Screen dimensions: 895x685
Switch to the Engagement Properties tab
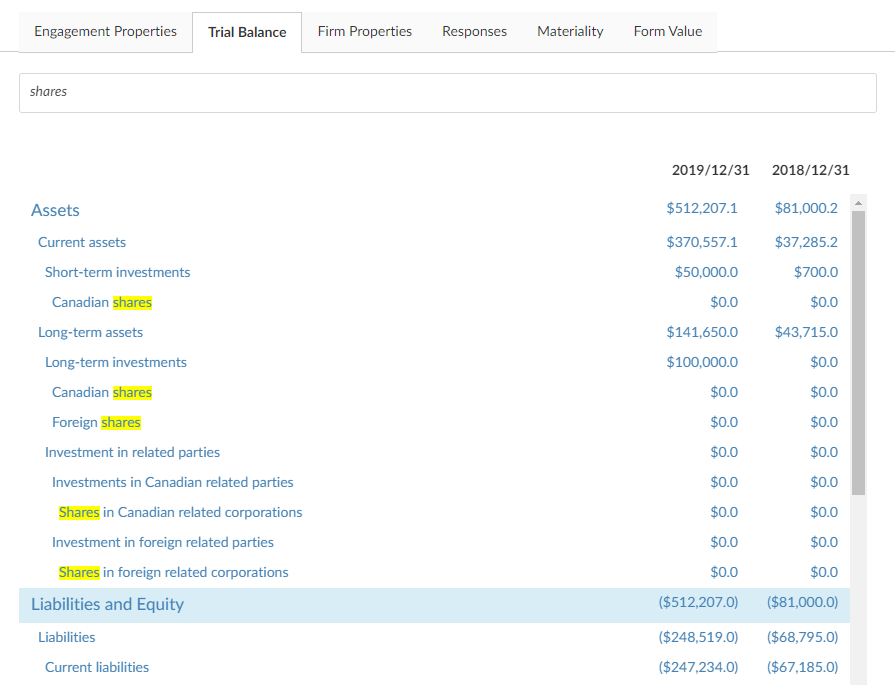pyautogui.click(x=105, y=31)
